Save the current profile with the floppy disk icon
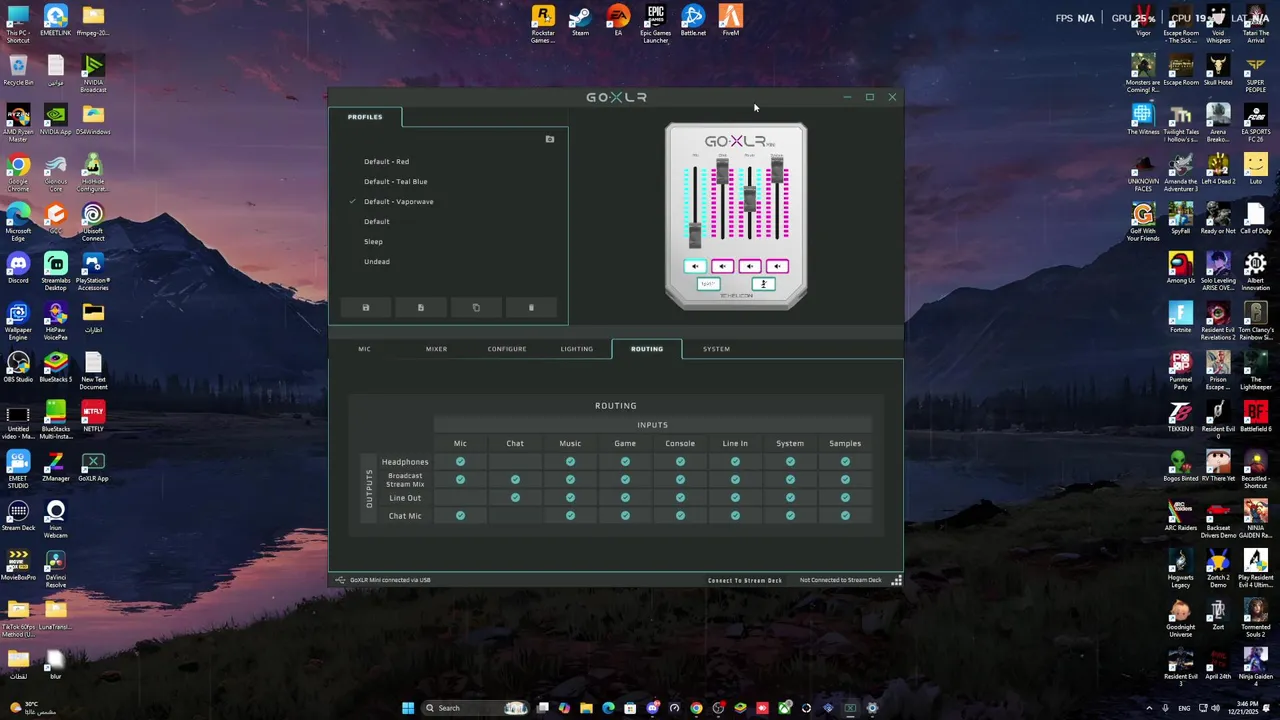This screenshot has width=1280, height=720. tap(366, 308)
